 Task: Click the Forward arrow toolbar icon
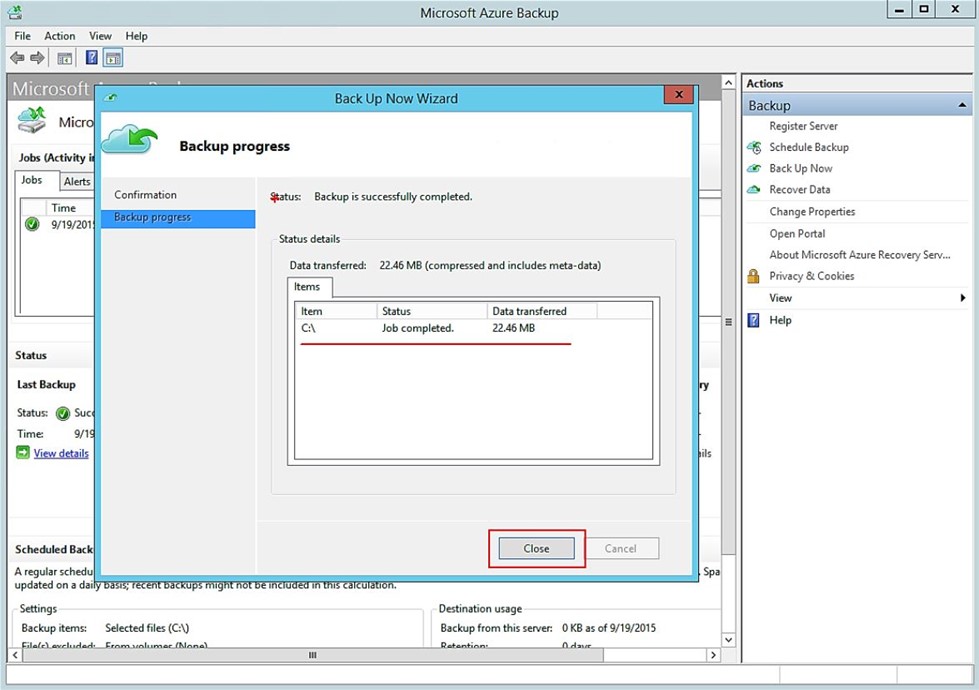tap(38, 58)
